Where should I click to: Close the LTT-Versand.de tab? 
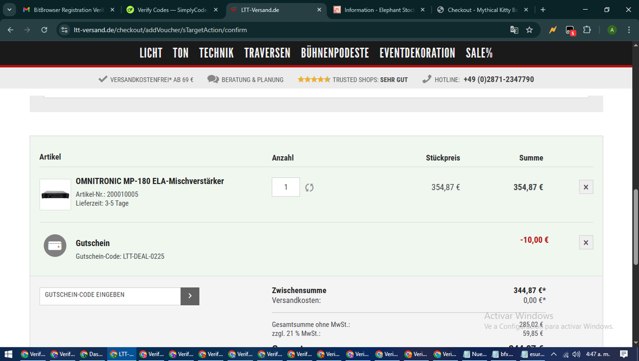[319, 10]
